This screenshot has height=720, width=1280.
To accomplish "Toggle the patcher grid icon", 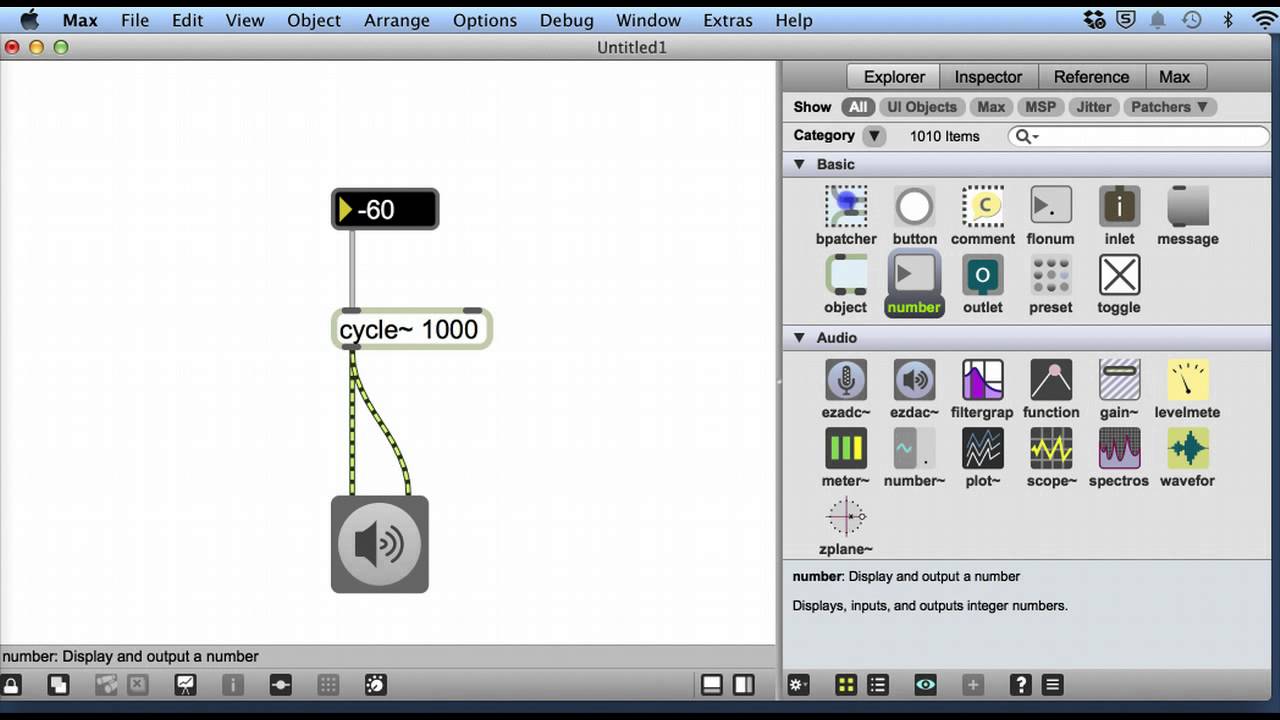I will coord(328,685).
